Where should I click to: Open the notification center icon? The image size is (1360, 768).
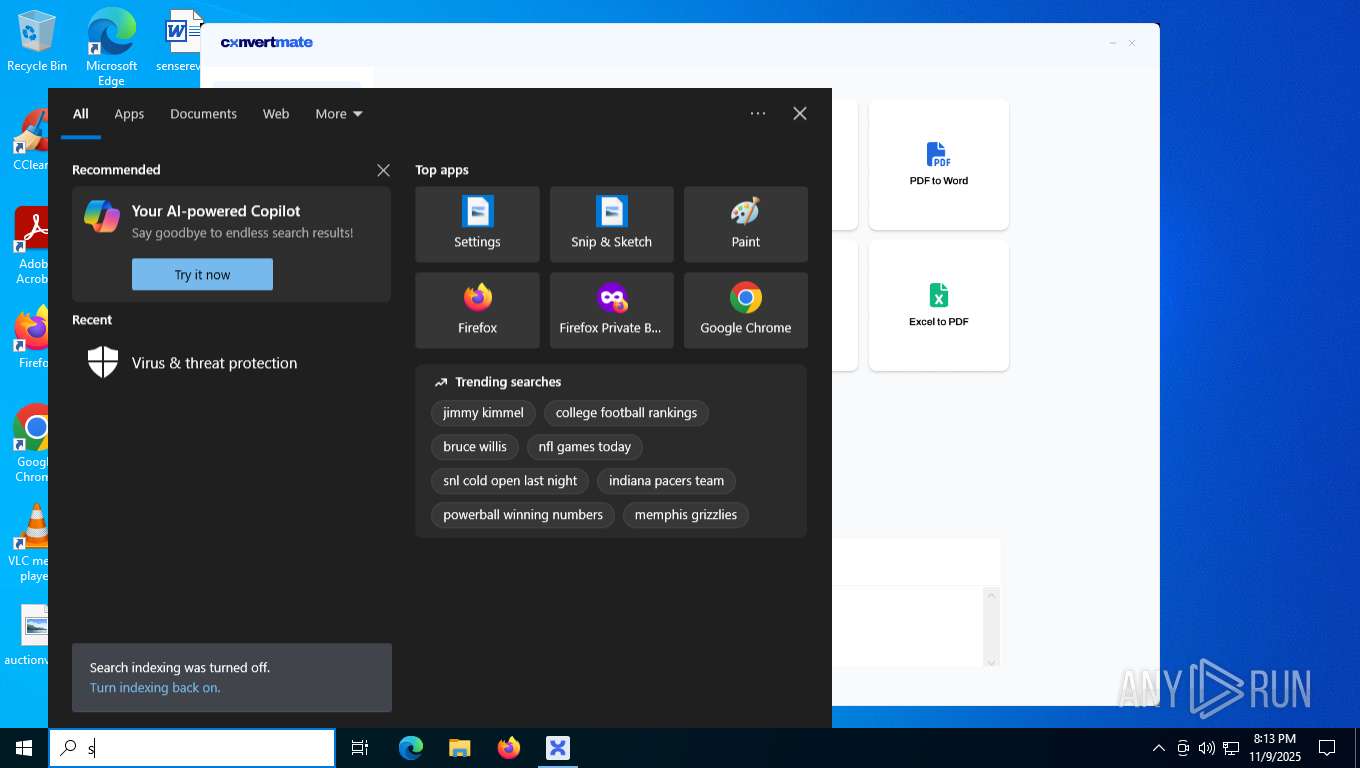[1327, 748]
